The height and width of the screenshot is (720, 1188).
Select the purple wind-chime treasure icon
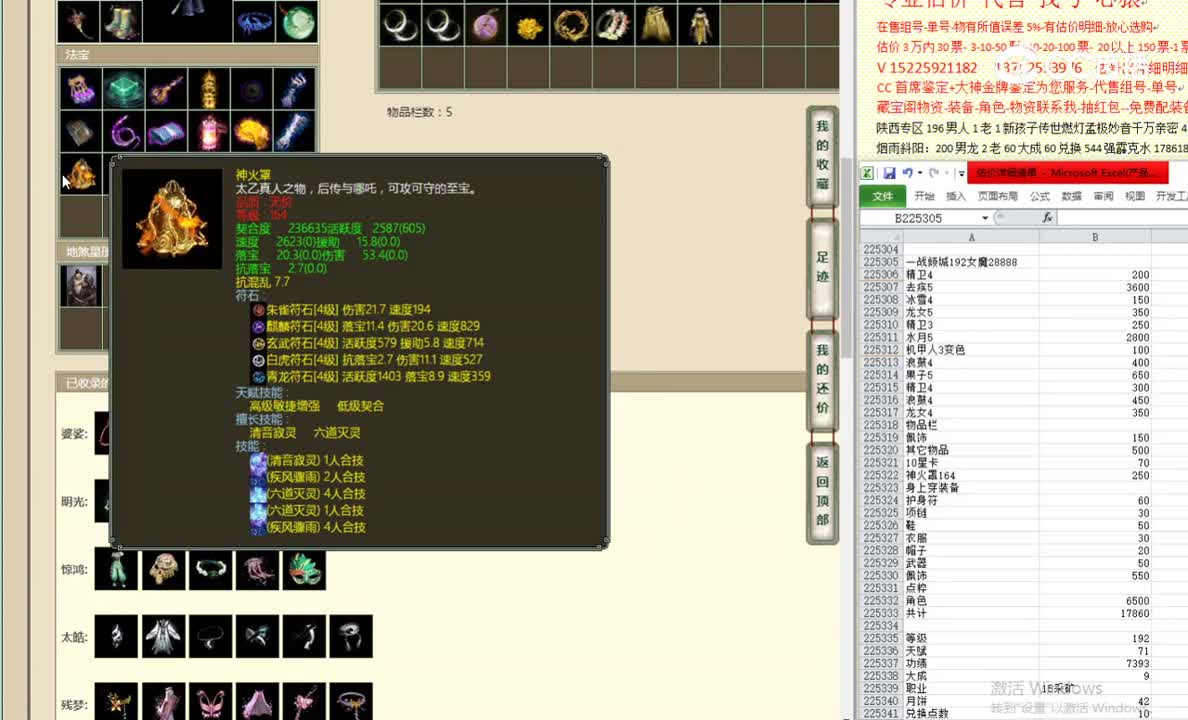coord(80,89)
